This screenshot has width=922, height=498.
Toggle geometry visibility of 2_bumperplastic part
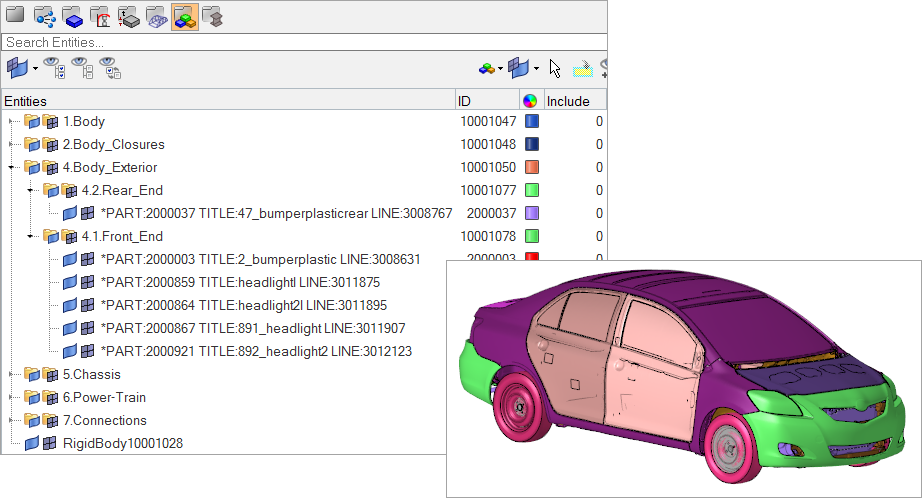pyautogui.click(x=70, y=259)
